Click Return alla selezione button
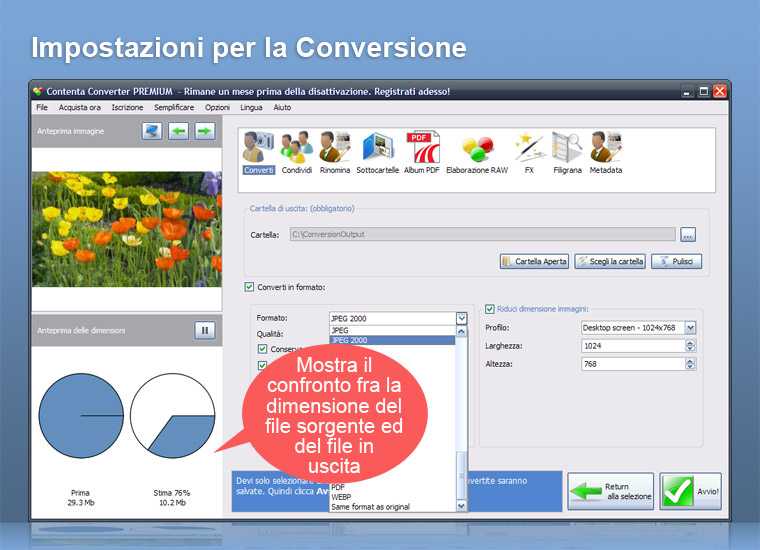 611,491
